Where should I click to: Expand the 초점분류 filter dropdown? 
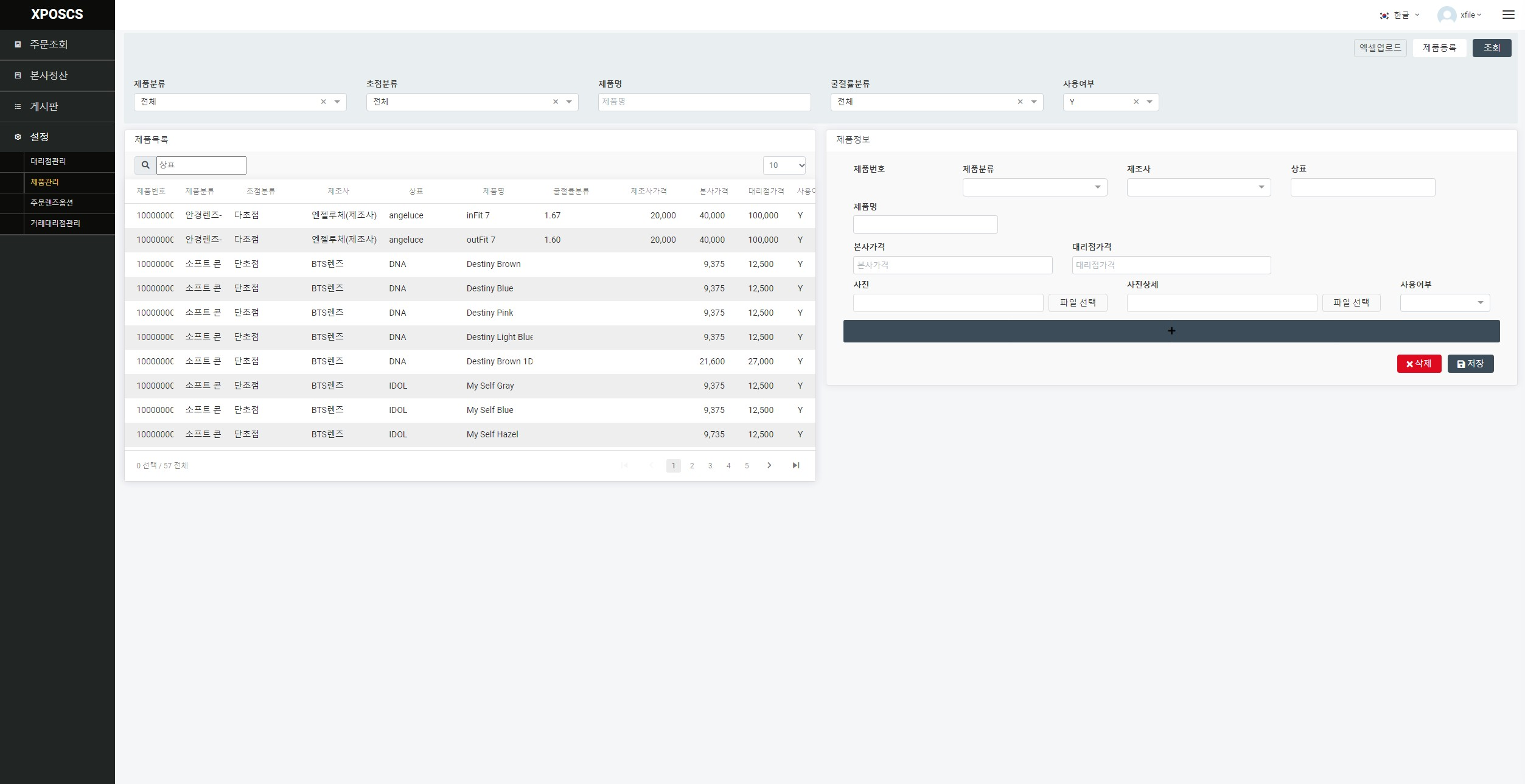click(x=569, y=102)
